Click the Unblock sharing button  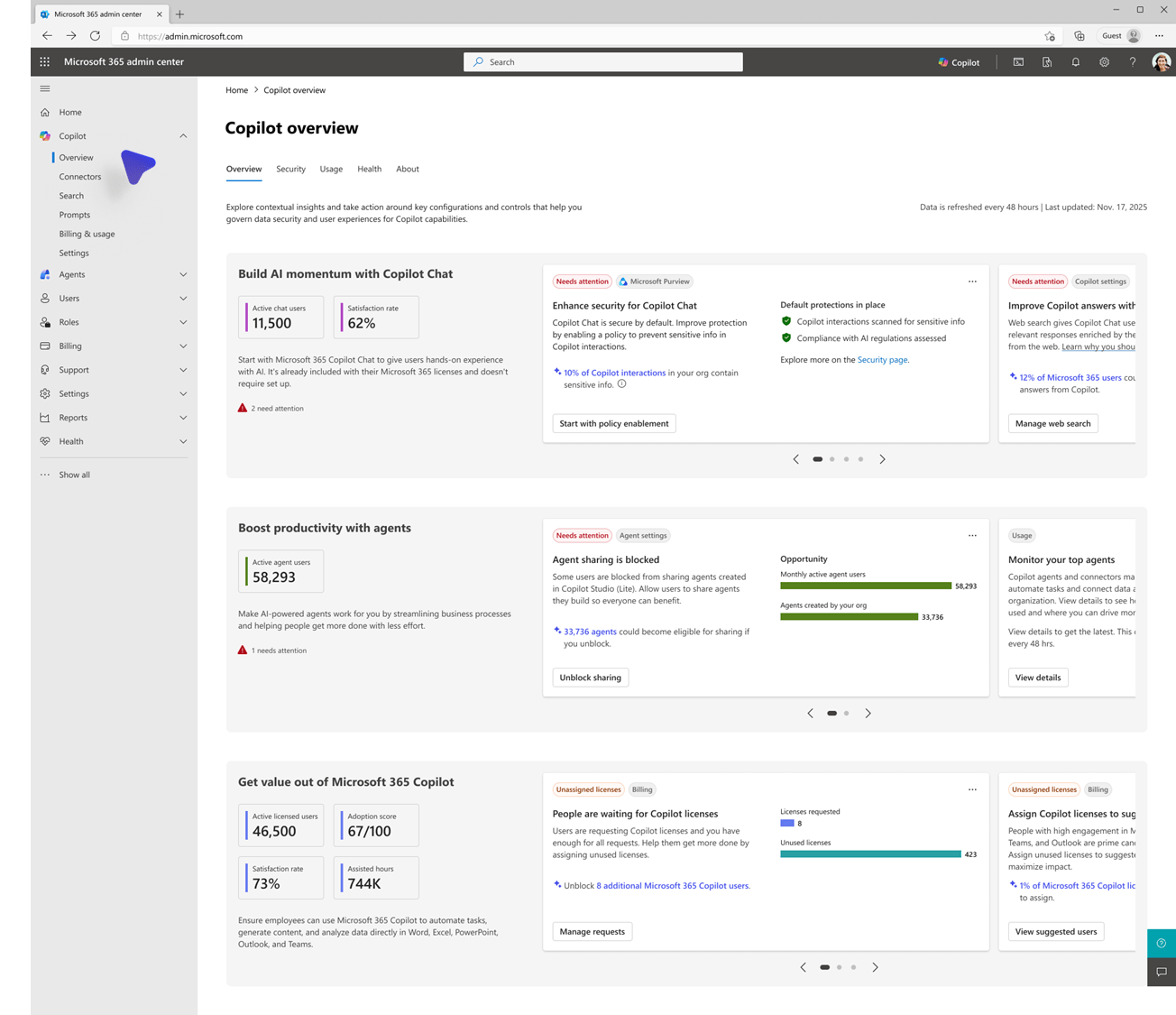click(x=590, y=678)
